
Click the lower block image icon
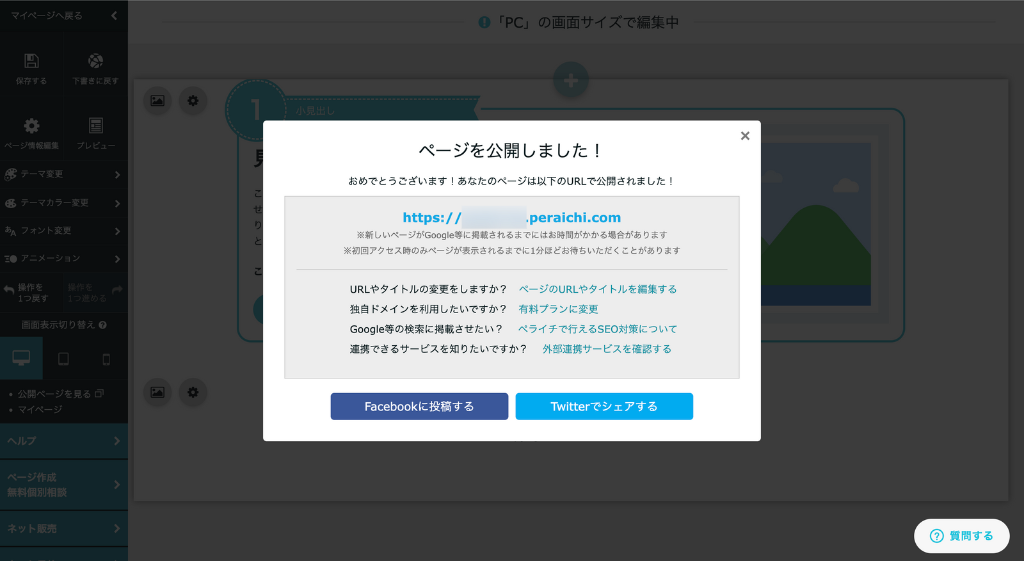157,393
